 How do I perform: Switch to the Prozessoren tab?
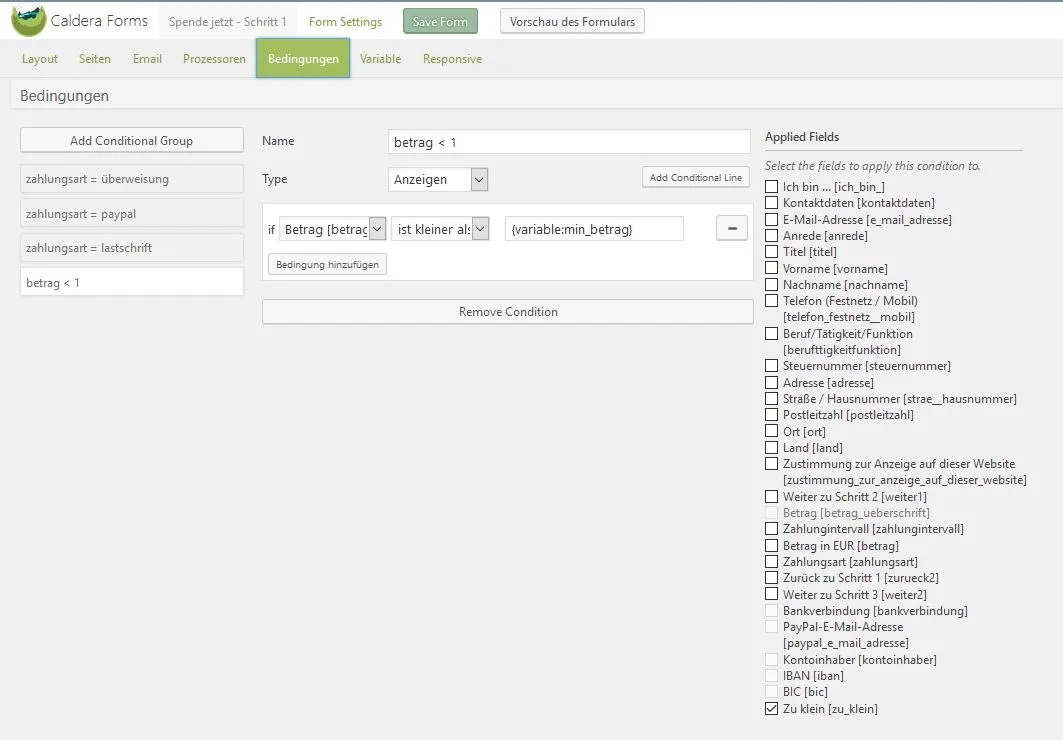tap(214, 59)
